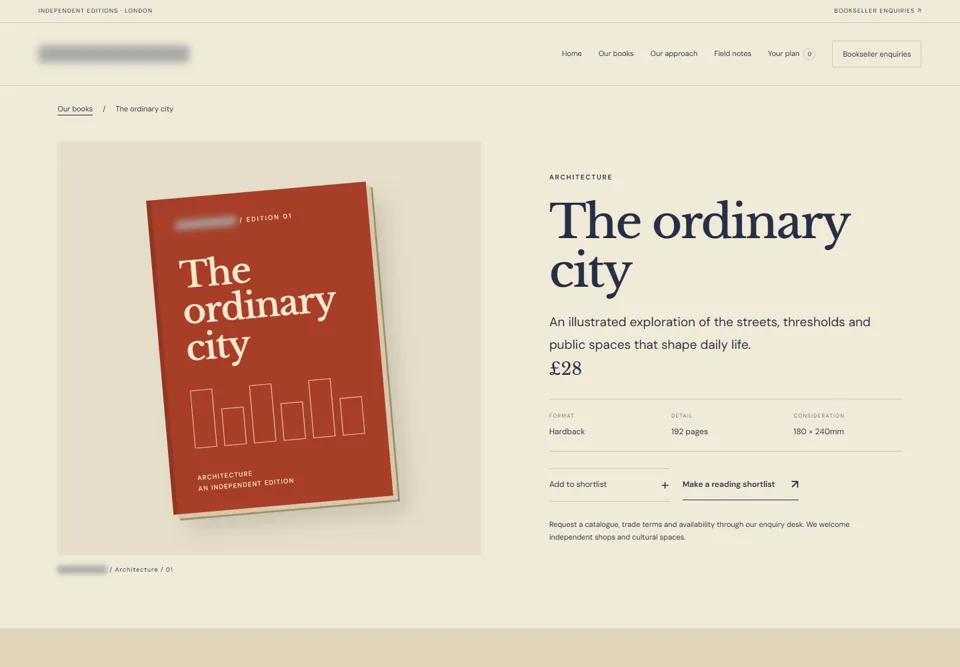Click The ordinary city main heading
This screenshot has height=667, width=960.
click(699, 247)
